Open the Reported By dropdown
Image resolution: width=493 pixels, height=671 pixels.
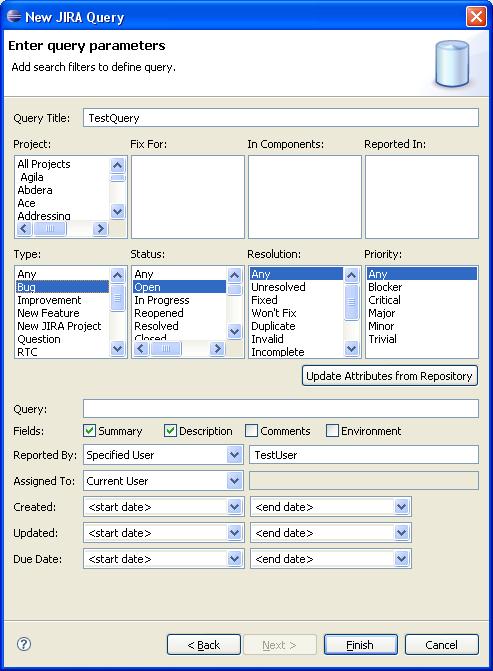point(234,454)
